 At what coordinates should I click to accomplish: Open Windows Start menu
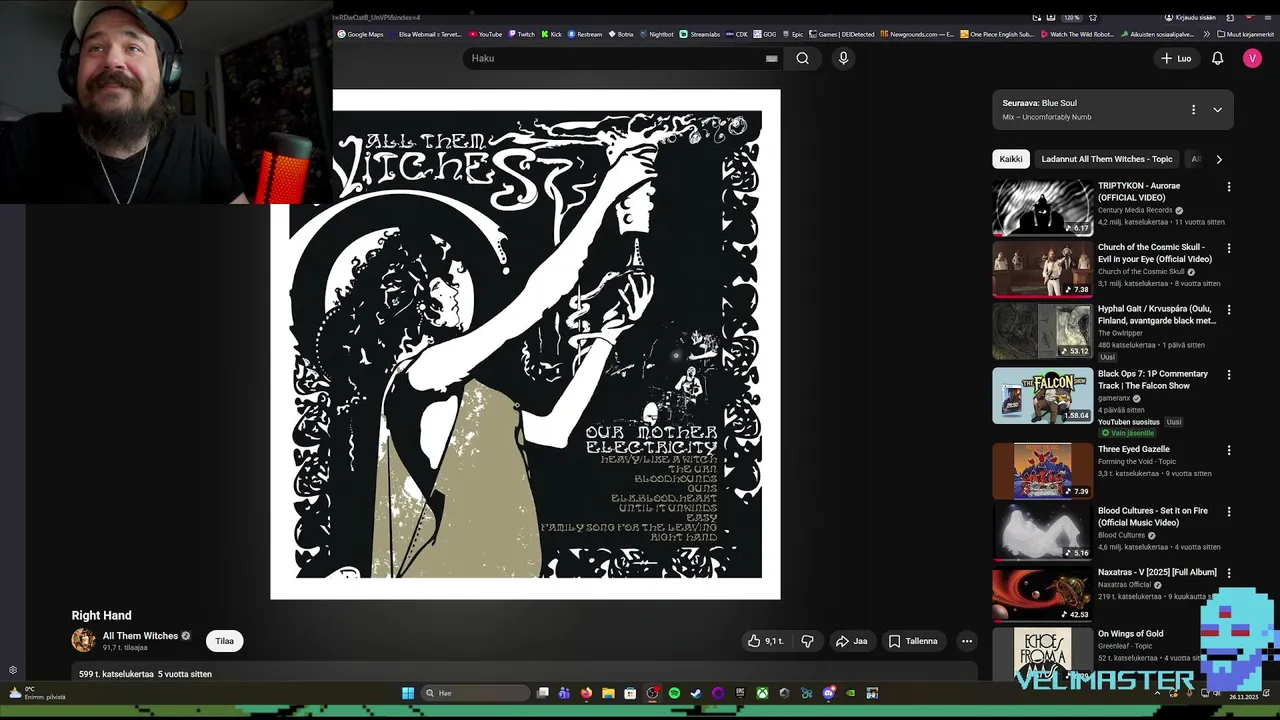coord(408,693)
